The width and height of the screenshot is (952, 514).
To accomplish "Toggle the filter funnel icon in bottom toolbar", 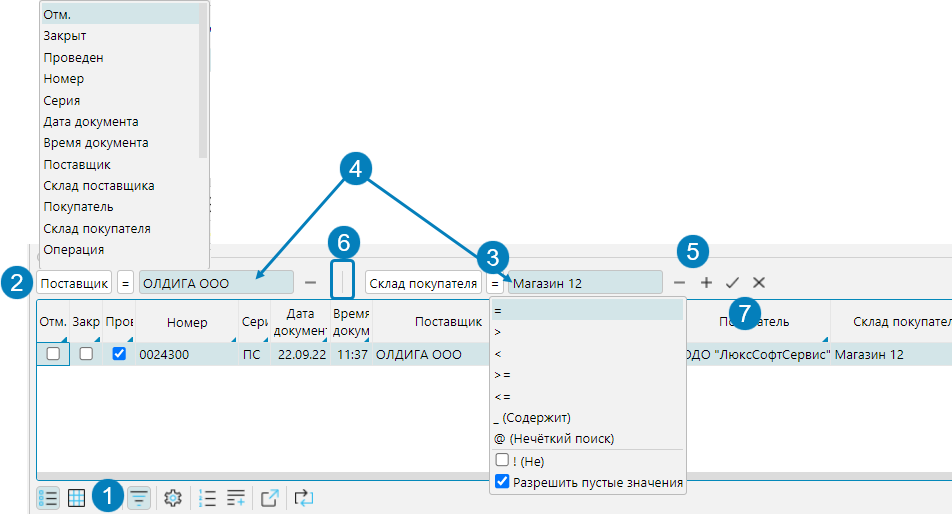I will coord(139,499).
